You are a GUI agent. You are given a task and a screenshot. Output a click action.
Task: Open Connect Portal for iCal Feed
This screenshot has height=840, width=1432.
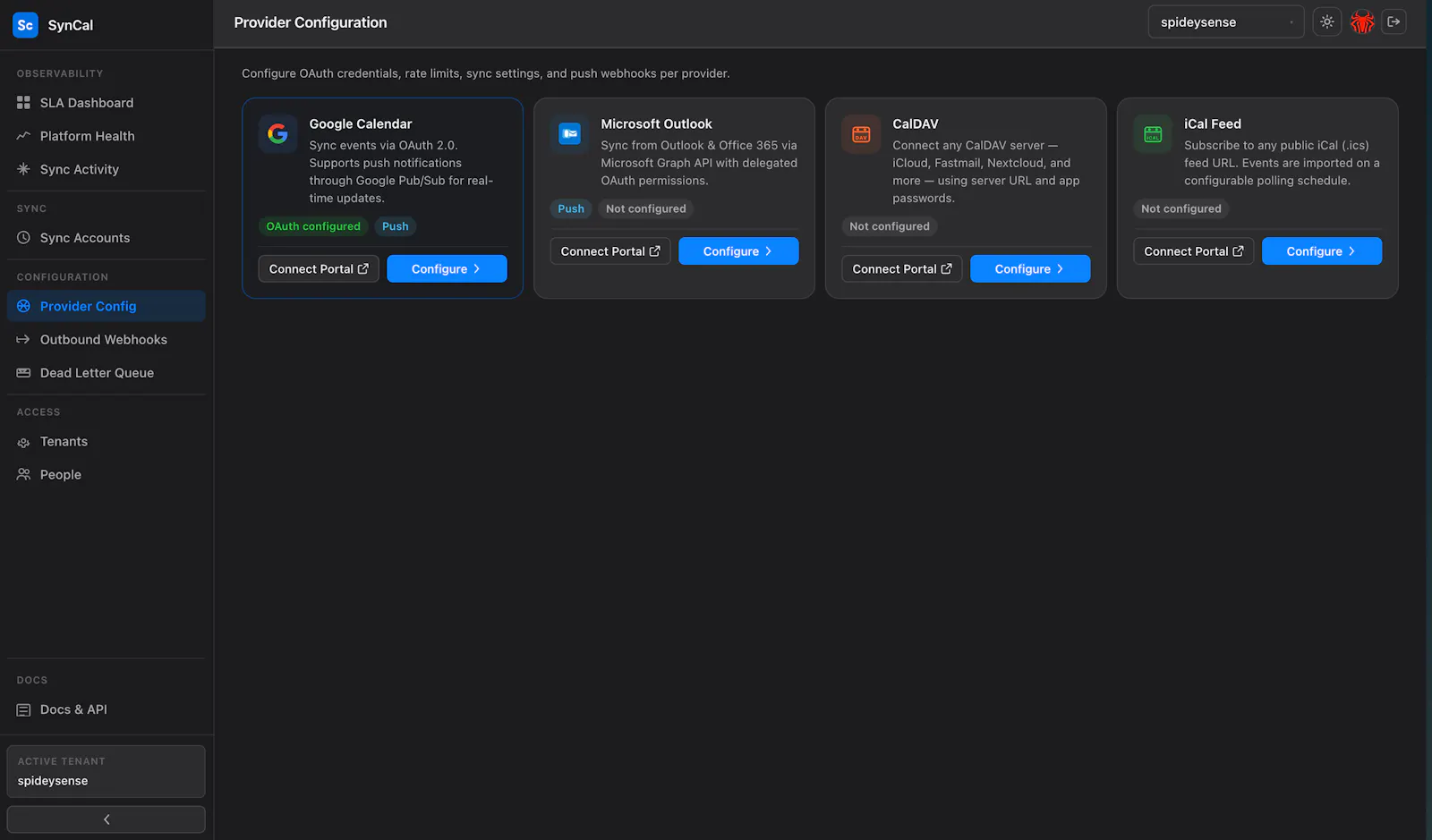1194,251
